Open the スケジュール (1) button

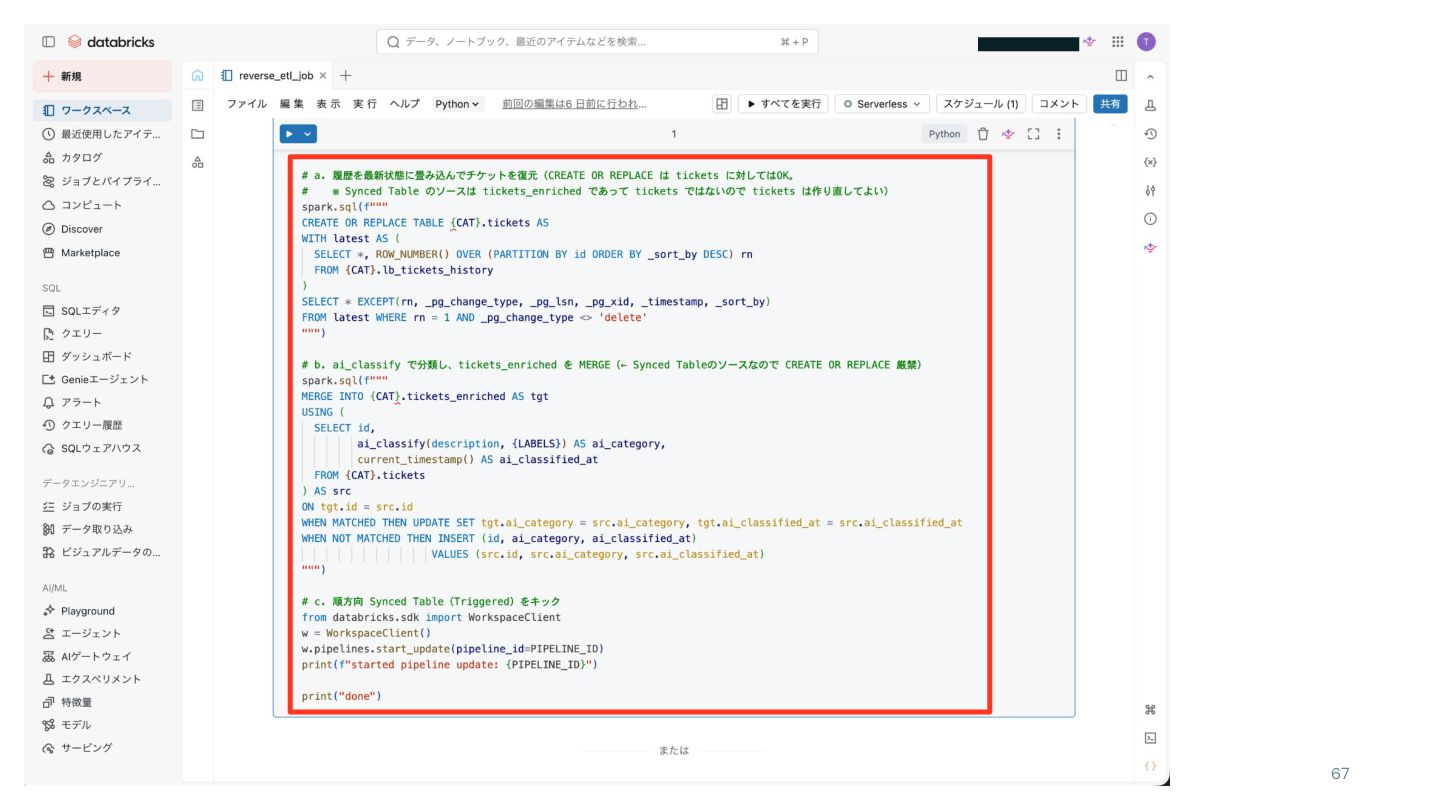tap(981, 104)
